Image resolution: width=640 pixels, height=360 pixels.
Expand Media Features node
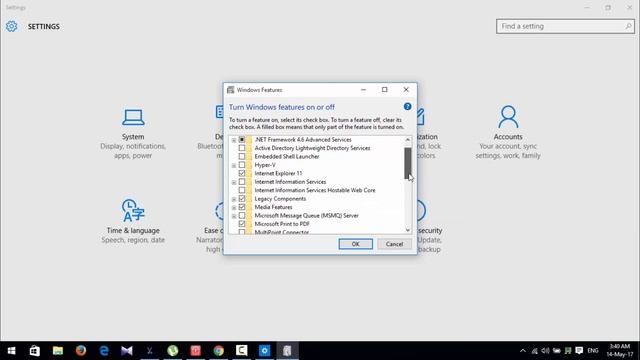pyautogui.click(x=234, y=207)
